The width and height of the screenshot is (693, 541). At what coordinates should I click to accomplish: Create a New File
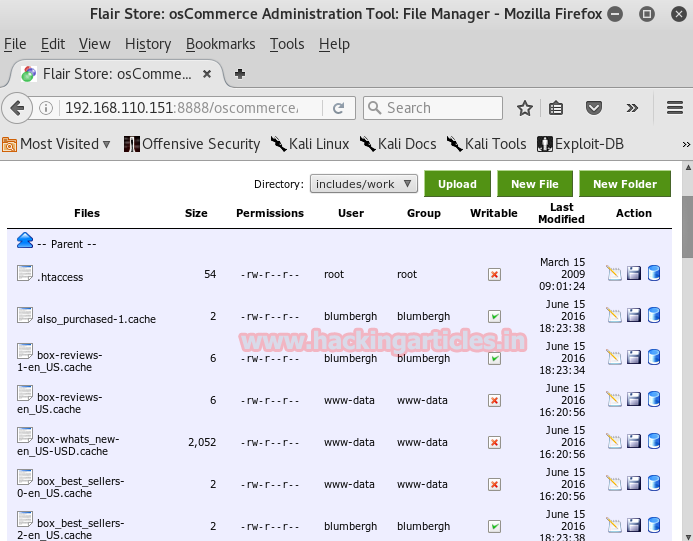pyautogui.click(x=535, y=184)
